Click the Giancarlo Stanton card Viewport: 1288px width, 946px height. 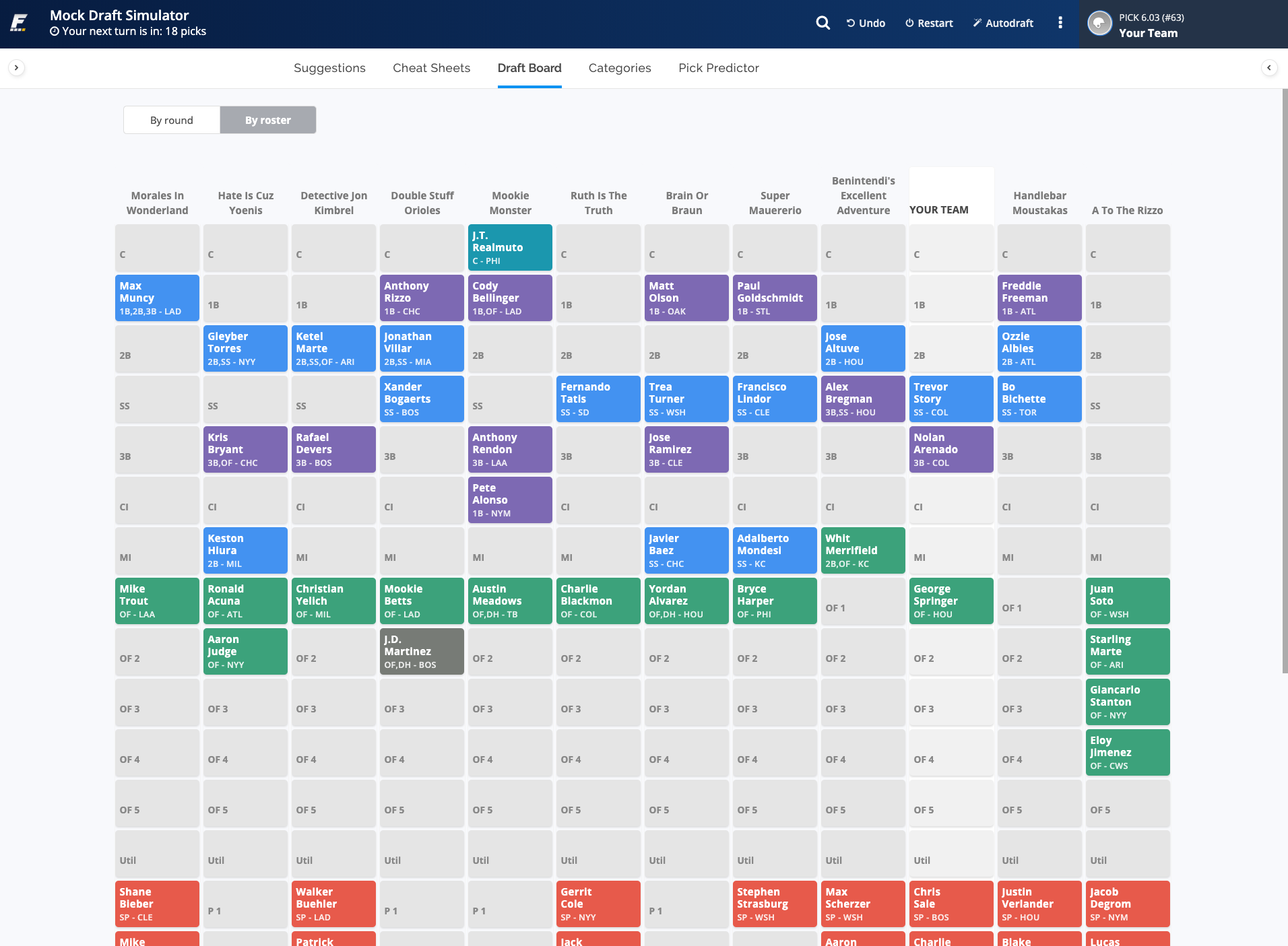click(1128, 702)
